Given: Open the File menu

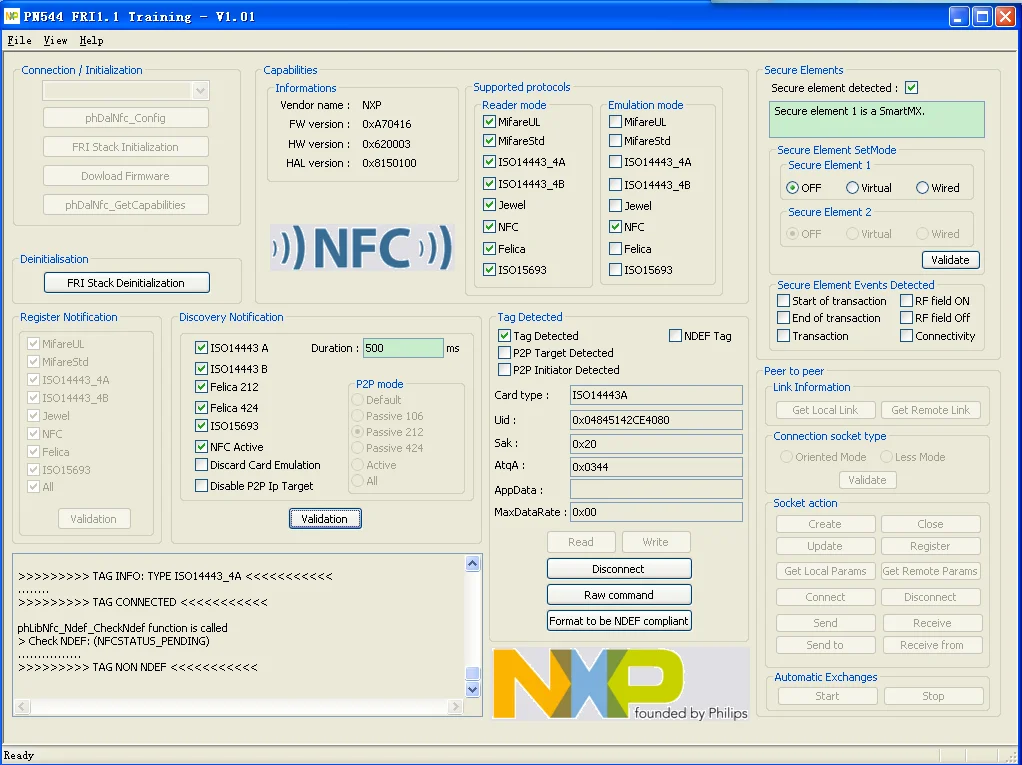Looking at the screenshot, I should 19,41.
